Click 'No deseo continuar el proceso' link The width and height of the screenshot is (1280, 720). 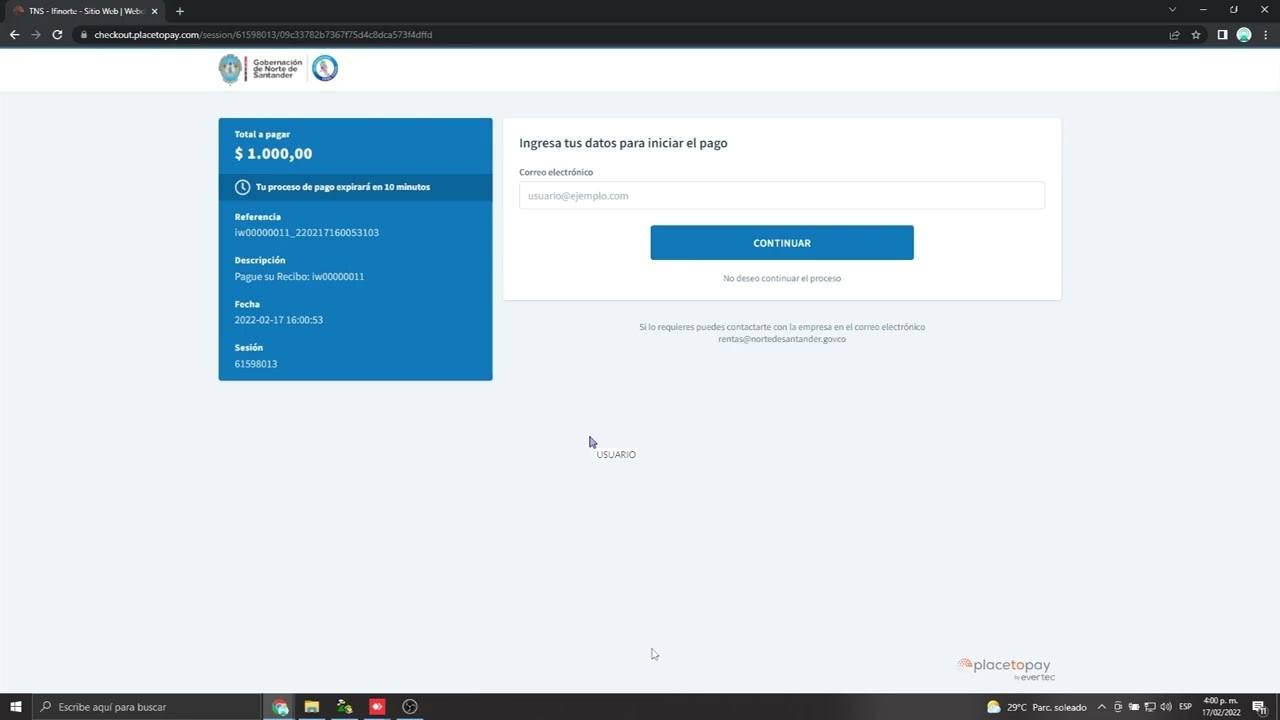pyautogui.click(x=782, y=278)
